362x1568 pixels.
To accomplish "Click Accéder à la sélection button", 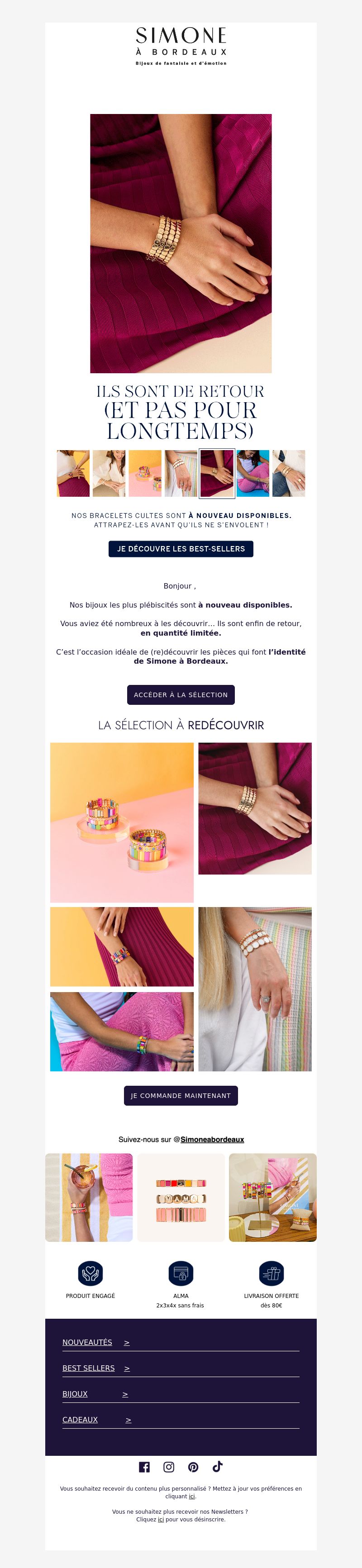I will pos(181,694).
